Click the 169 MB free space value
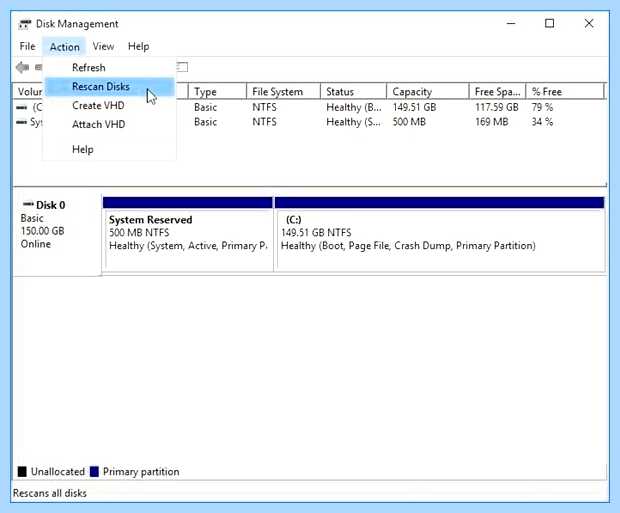620x513 pixels. tap(491, 122)
